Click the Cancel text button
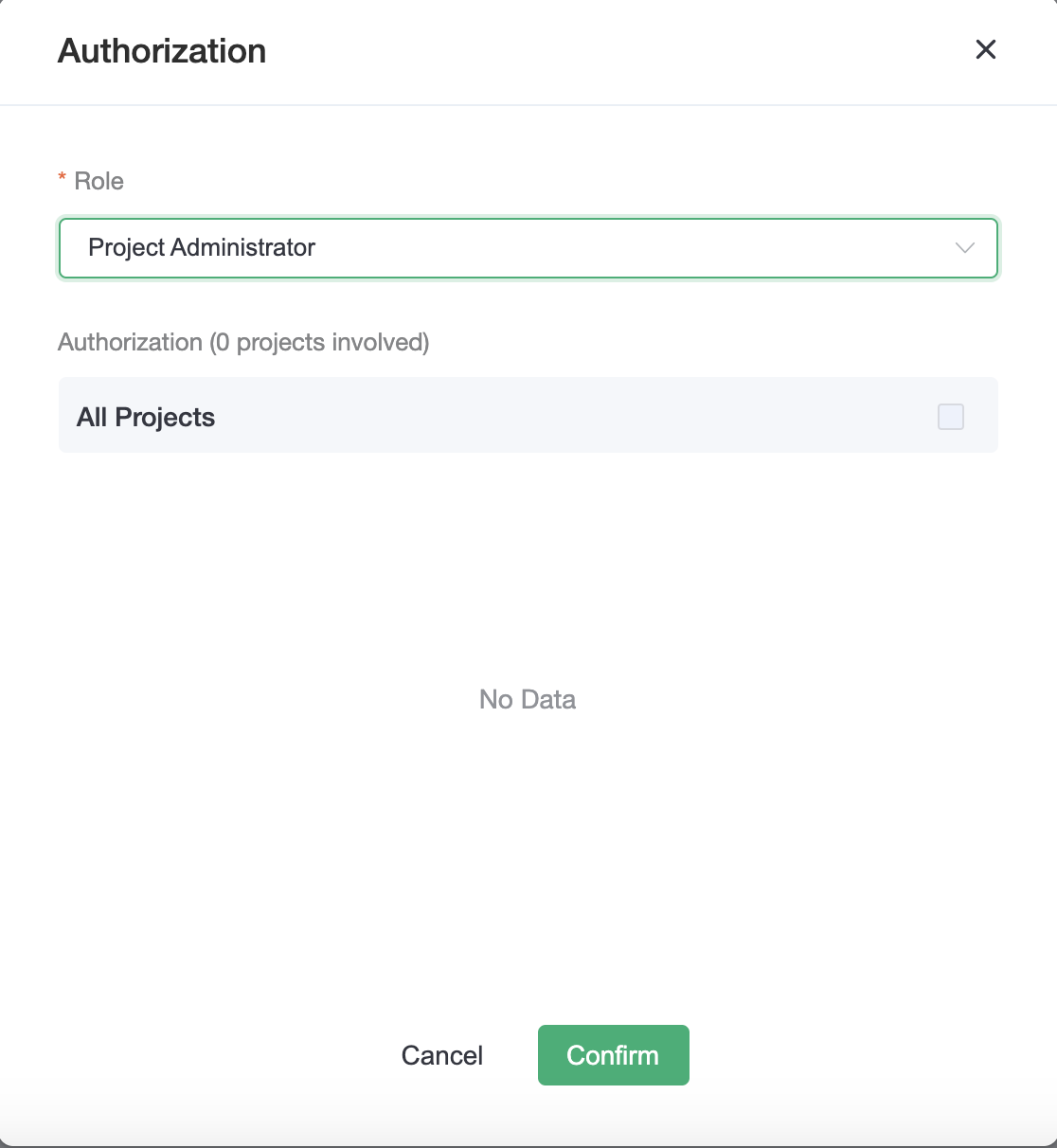Viewport: 1057px width, 1148px height. click(442, 1055)
